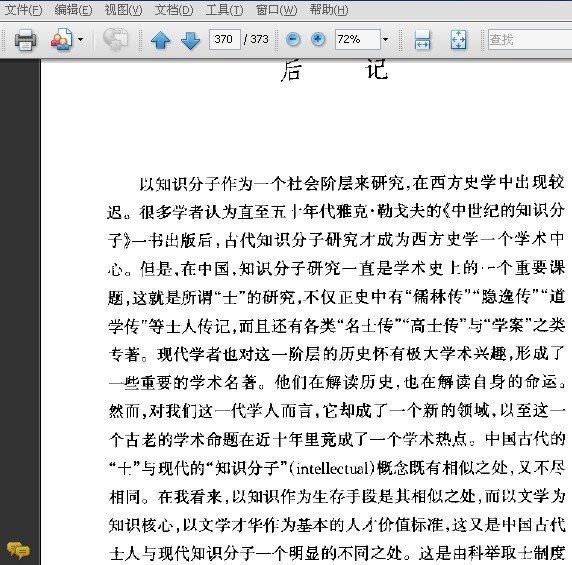Click the printer icon in toolbar
Screen dimensions: 572x565
pyautogui.click(x=25, y=39)
